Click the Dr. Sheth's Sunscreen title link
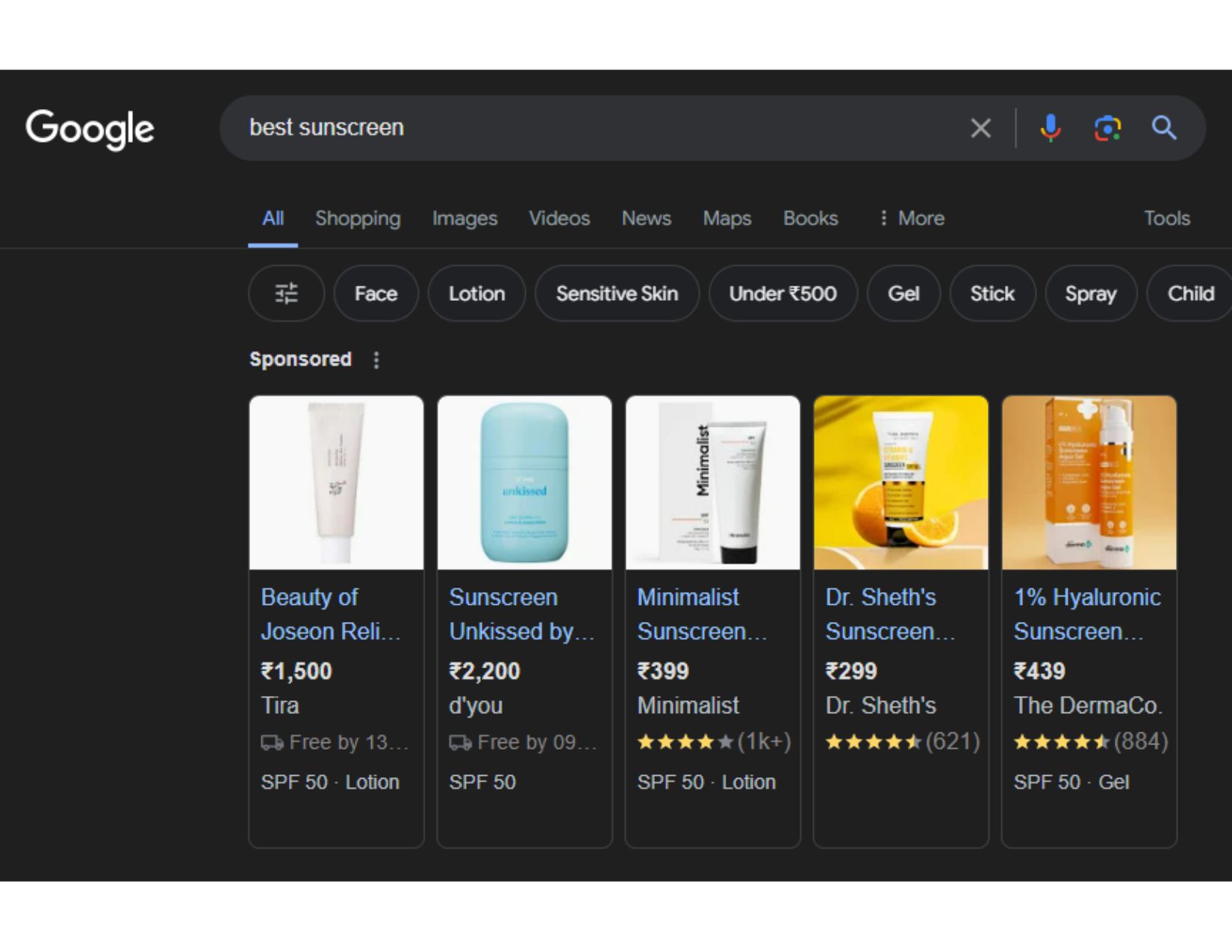Screen dimensions: 1232x952 (x=890, y=614)
